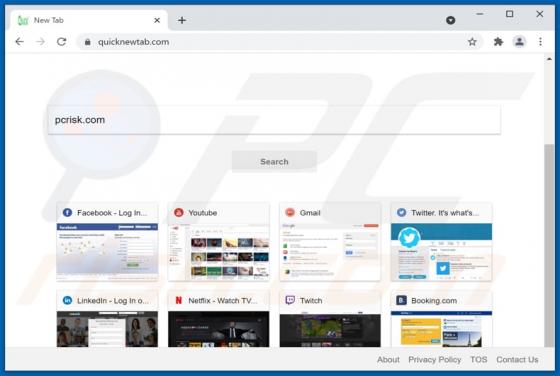Open the user profile avatar icon
This screenshot has width=560, height=376.
519,42
